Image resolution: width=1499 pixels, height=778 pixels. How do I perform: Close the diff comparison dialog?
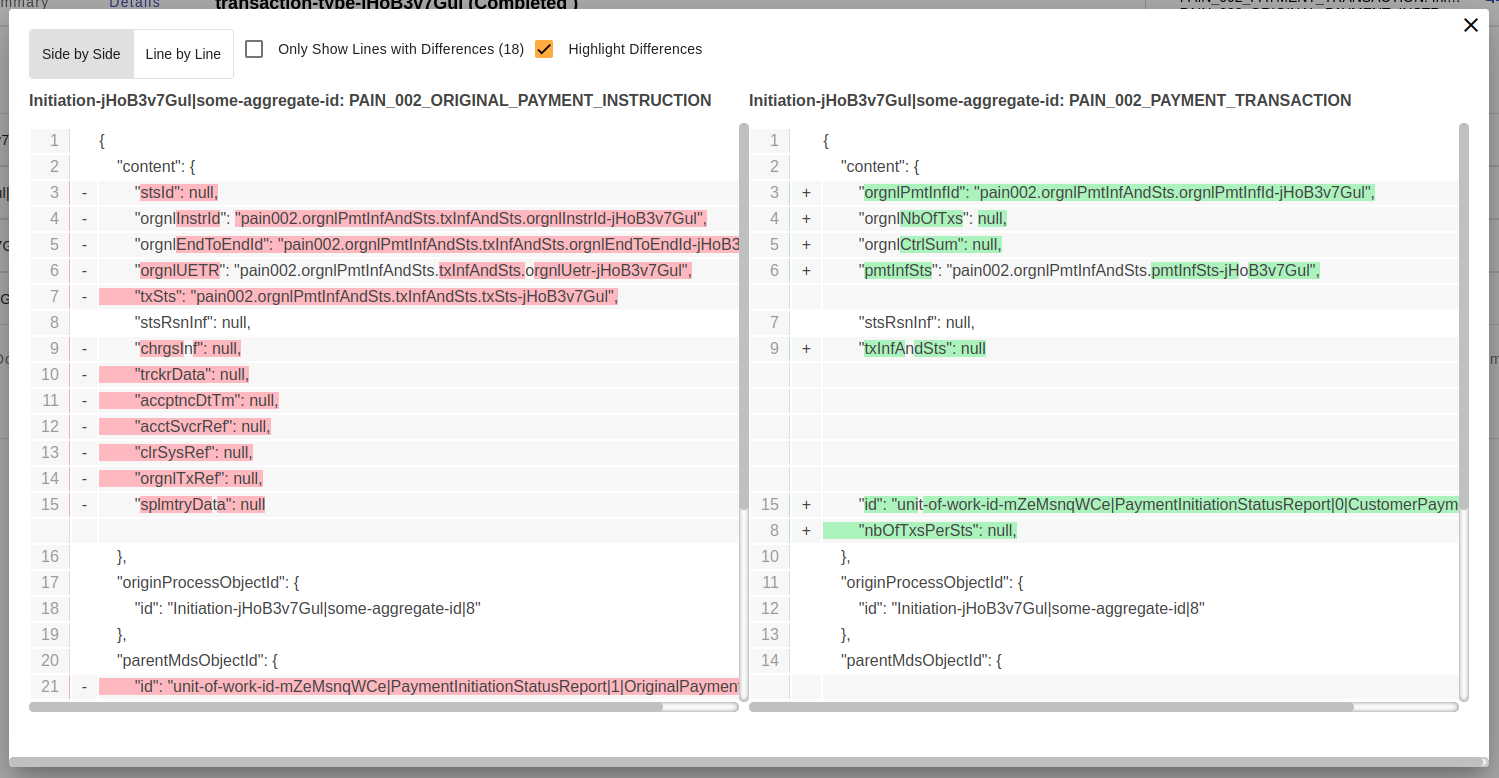(1470, 25)
